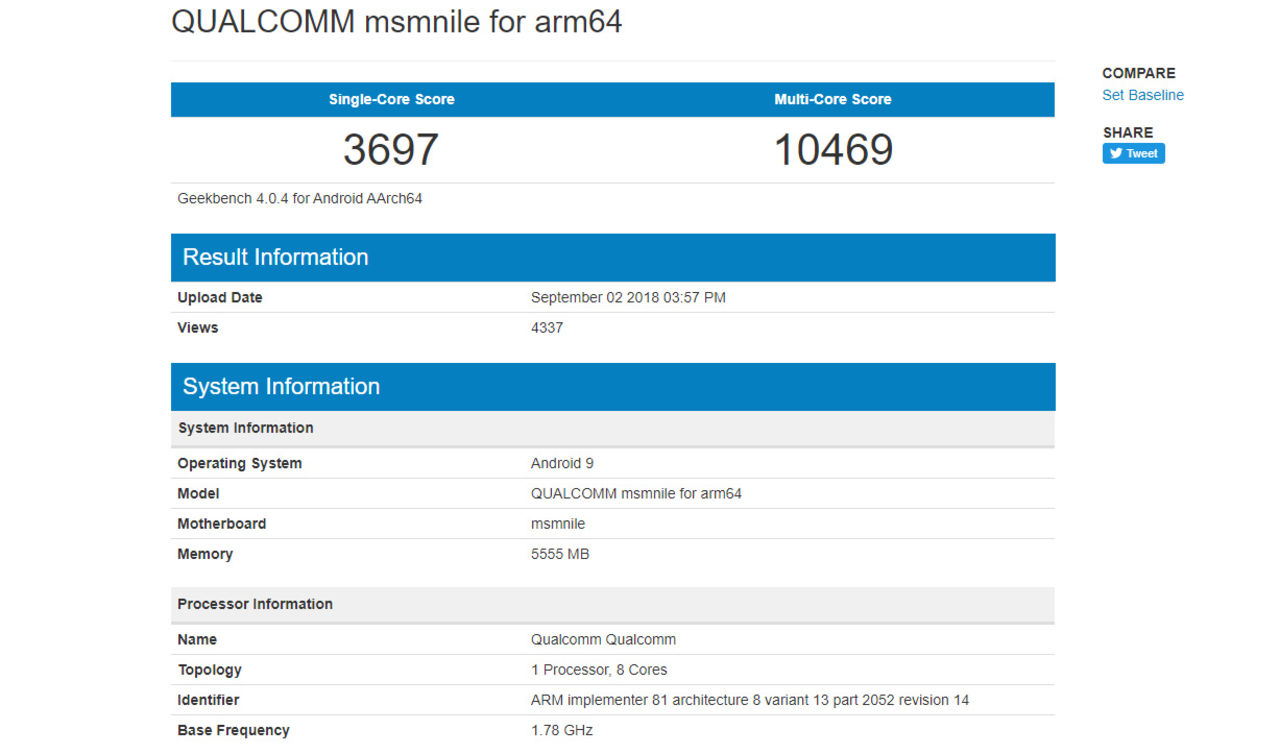Select the Android 9 value

click(562, 463)
